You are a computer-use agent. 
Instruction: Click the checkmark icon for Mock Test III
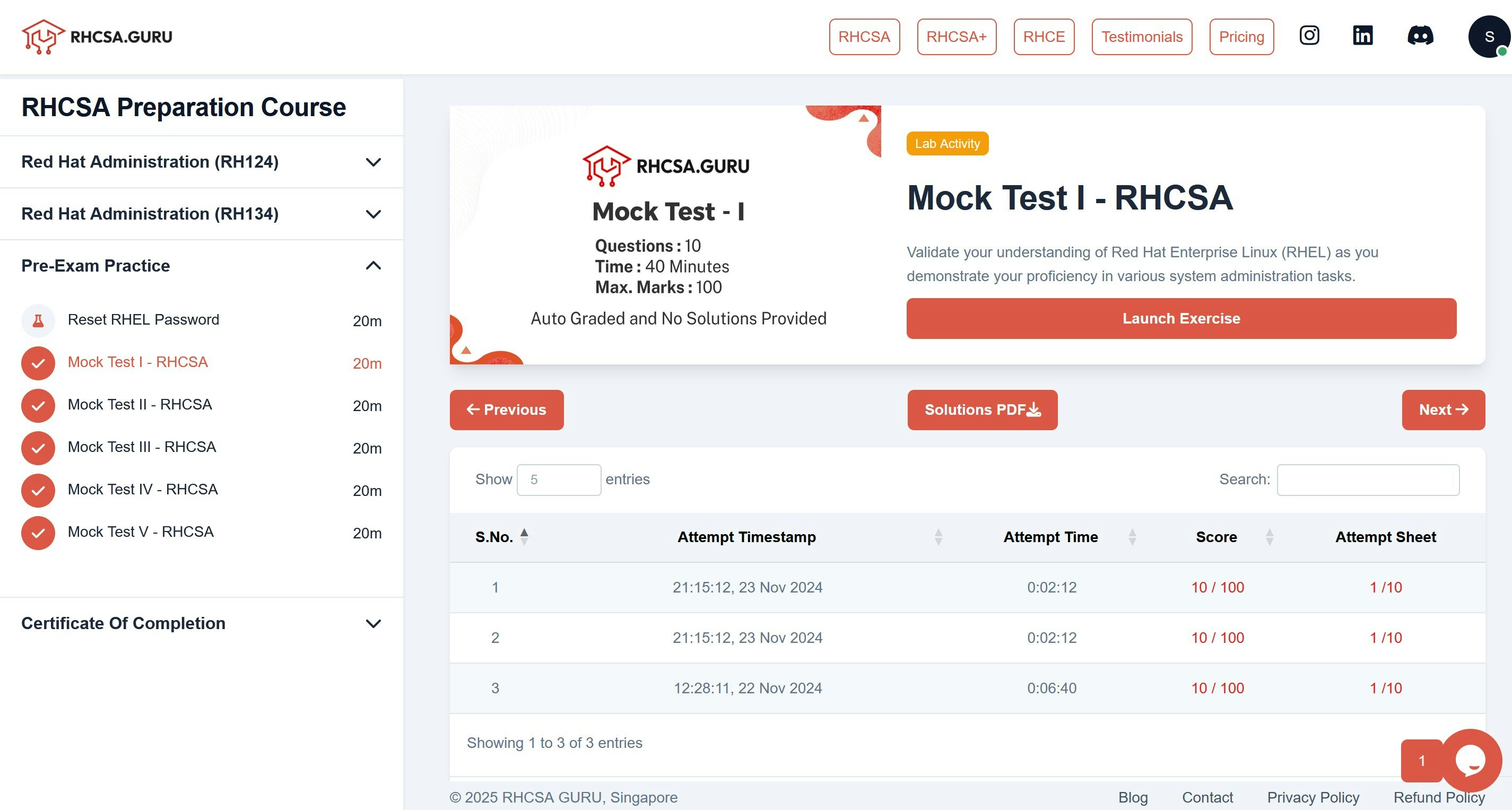[38, 448]
